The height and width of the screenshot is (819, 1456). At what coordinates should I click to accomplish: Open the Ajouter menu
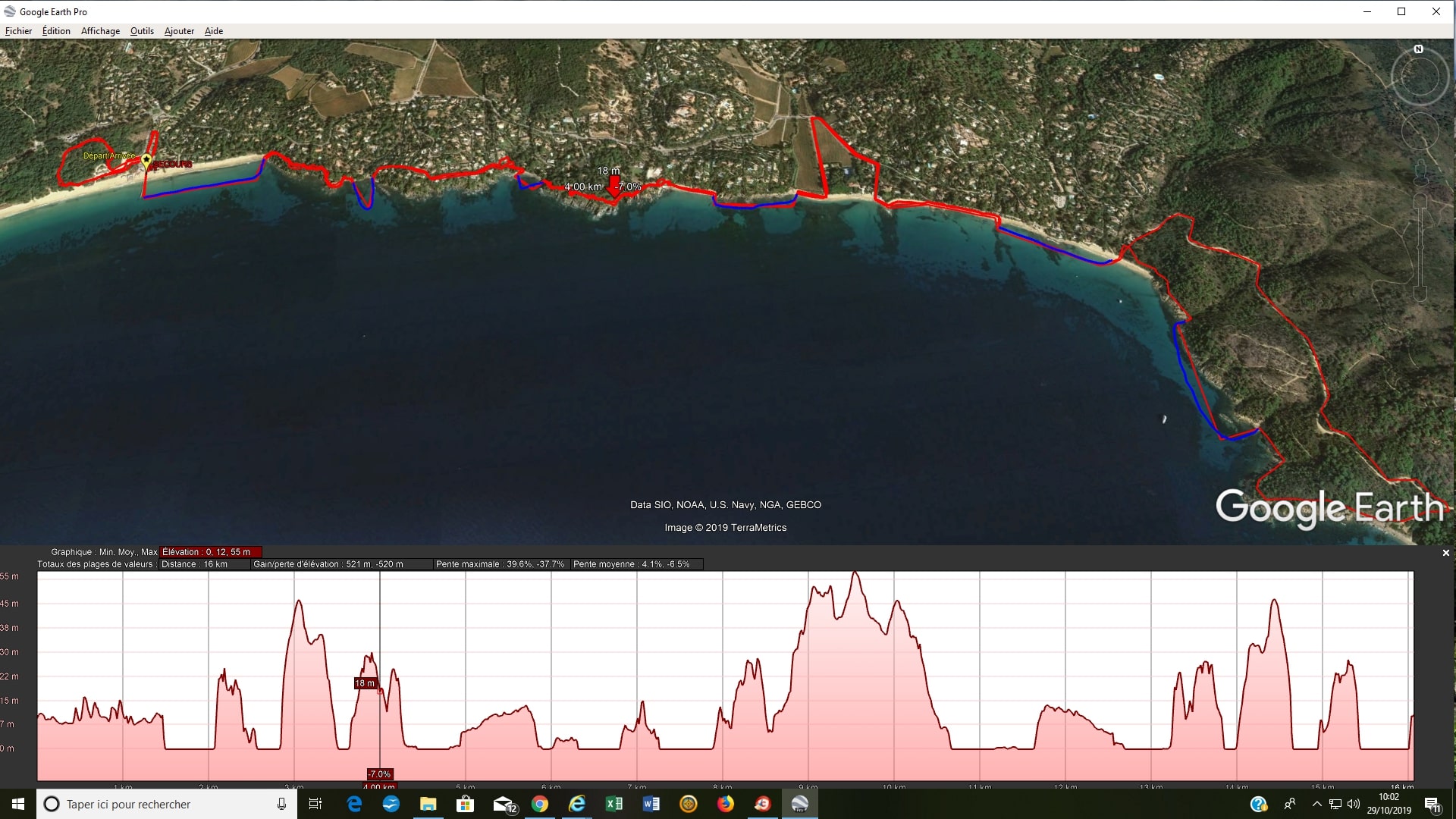pos(179,31)
